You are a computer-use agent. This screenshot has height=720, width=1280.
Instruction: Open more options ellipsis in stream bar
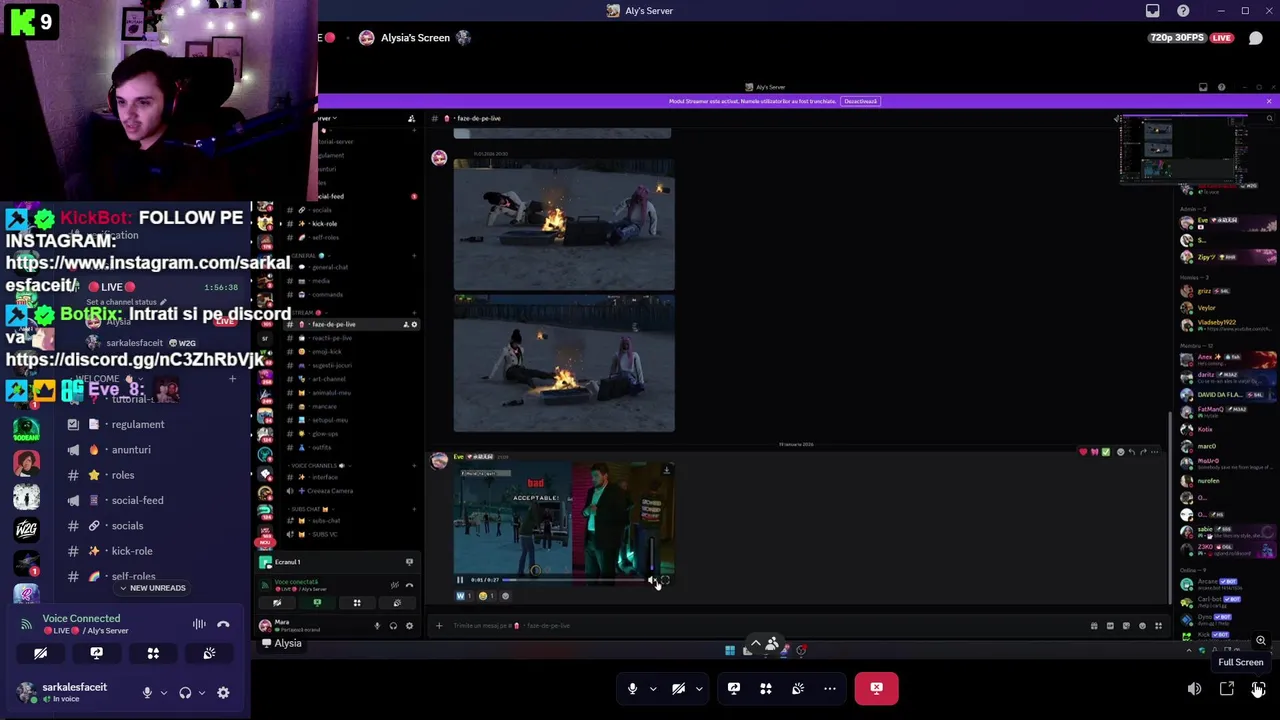point(830,688)
